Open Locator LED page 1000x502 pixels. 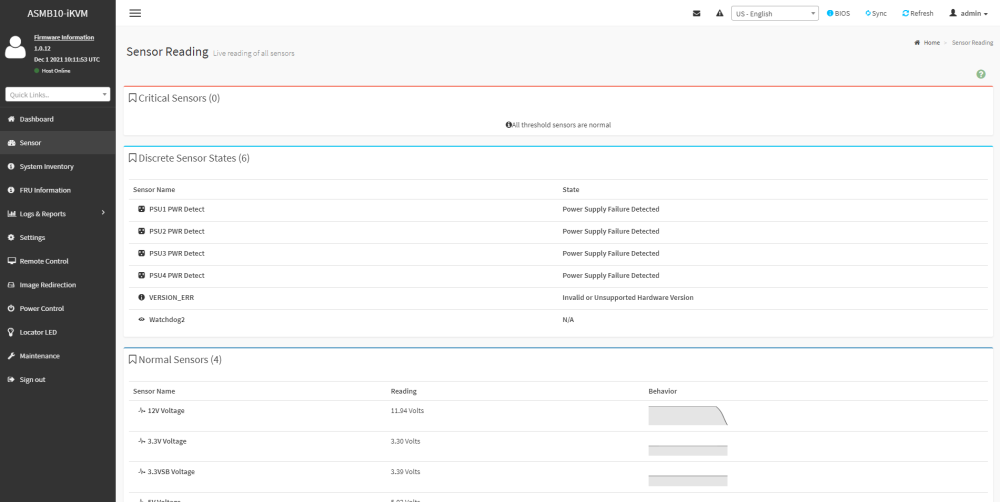[57, 332]
